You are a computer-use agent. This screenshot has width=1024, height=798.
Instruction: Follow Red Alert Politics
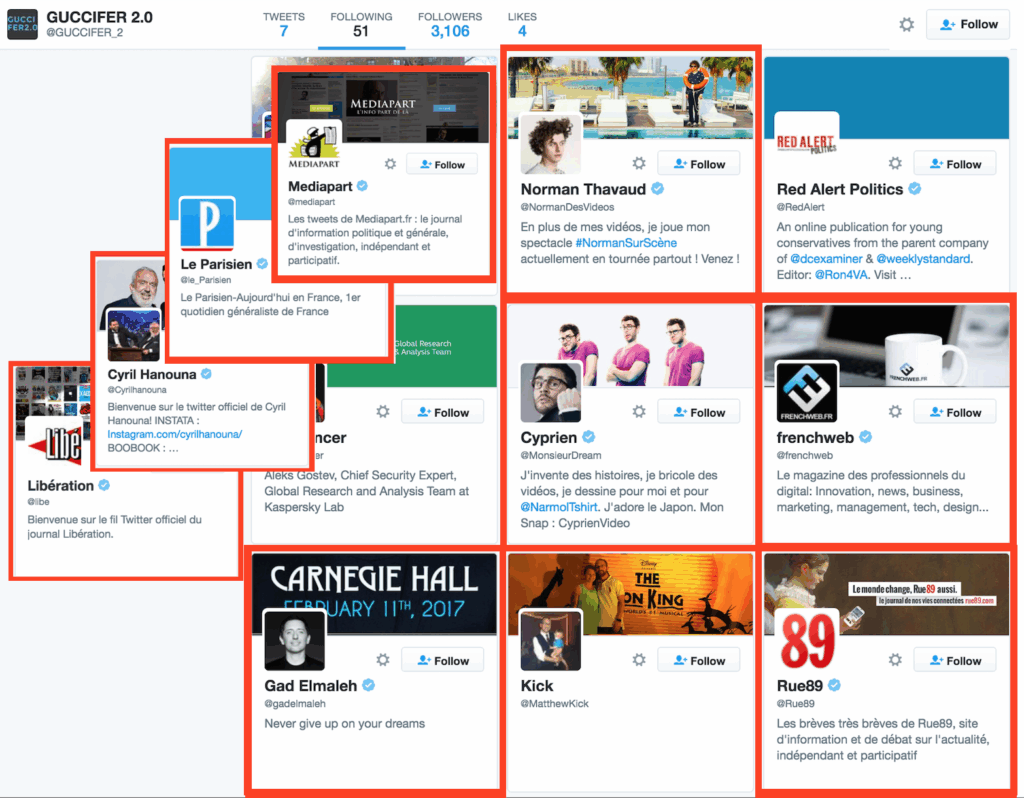click(955, 164)
